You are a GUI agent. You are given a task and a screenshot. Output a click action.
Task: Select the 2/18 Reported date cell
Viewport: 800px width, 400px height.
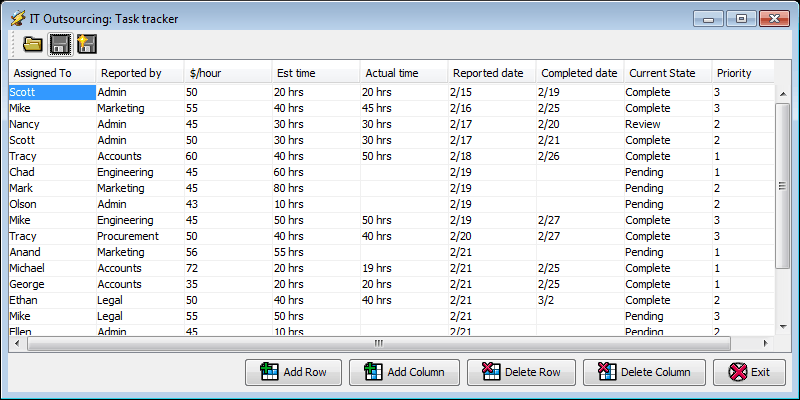click(x=492, y=156)
